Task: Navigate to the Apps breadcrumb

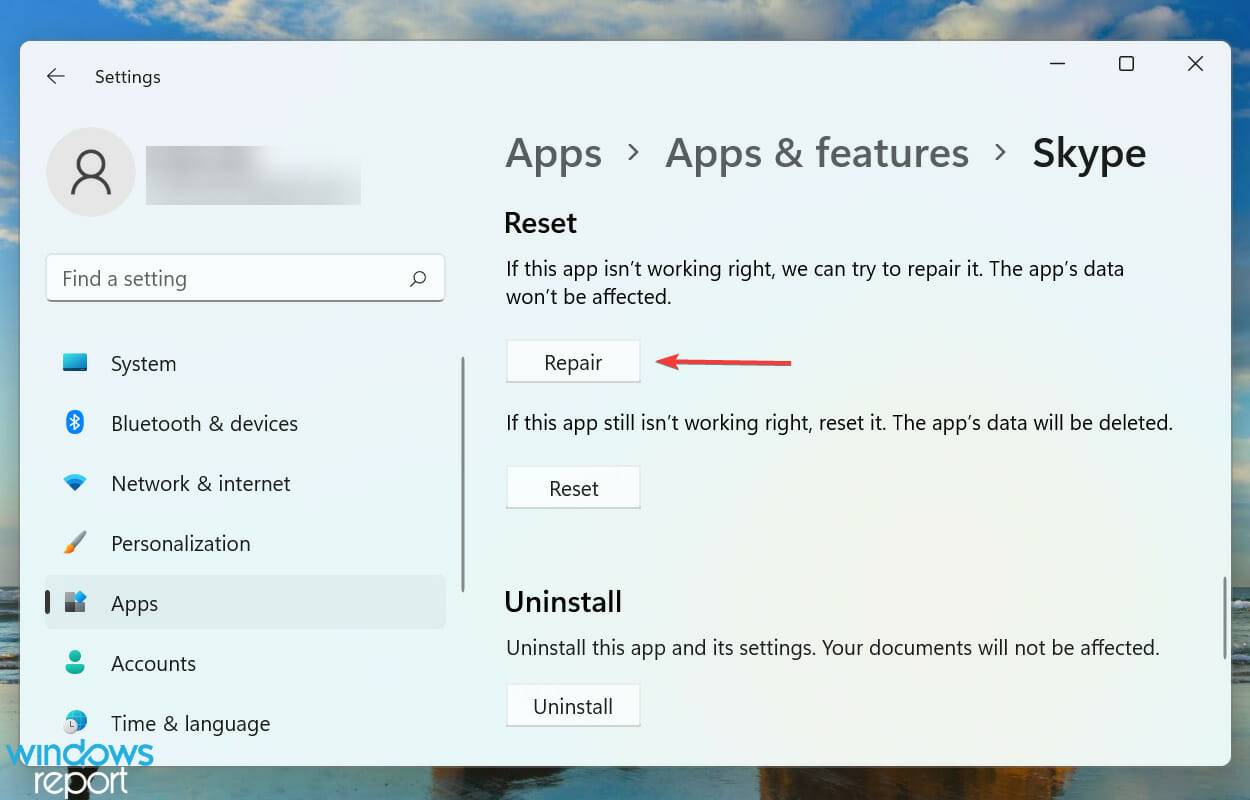Action: pyautogui.click(x=553, y=153)
